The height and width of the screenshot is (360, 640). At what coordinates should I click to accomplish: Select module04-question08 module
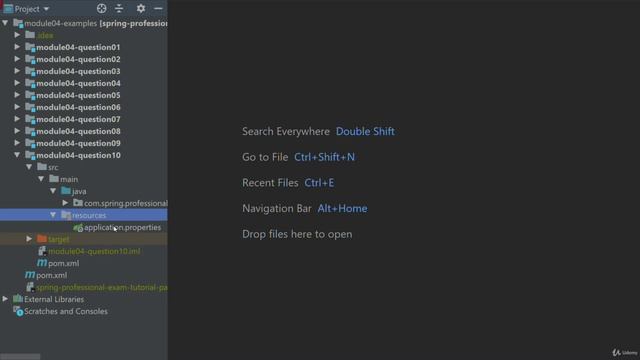[x=78, y=131]
